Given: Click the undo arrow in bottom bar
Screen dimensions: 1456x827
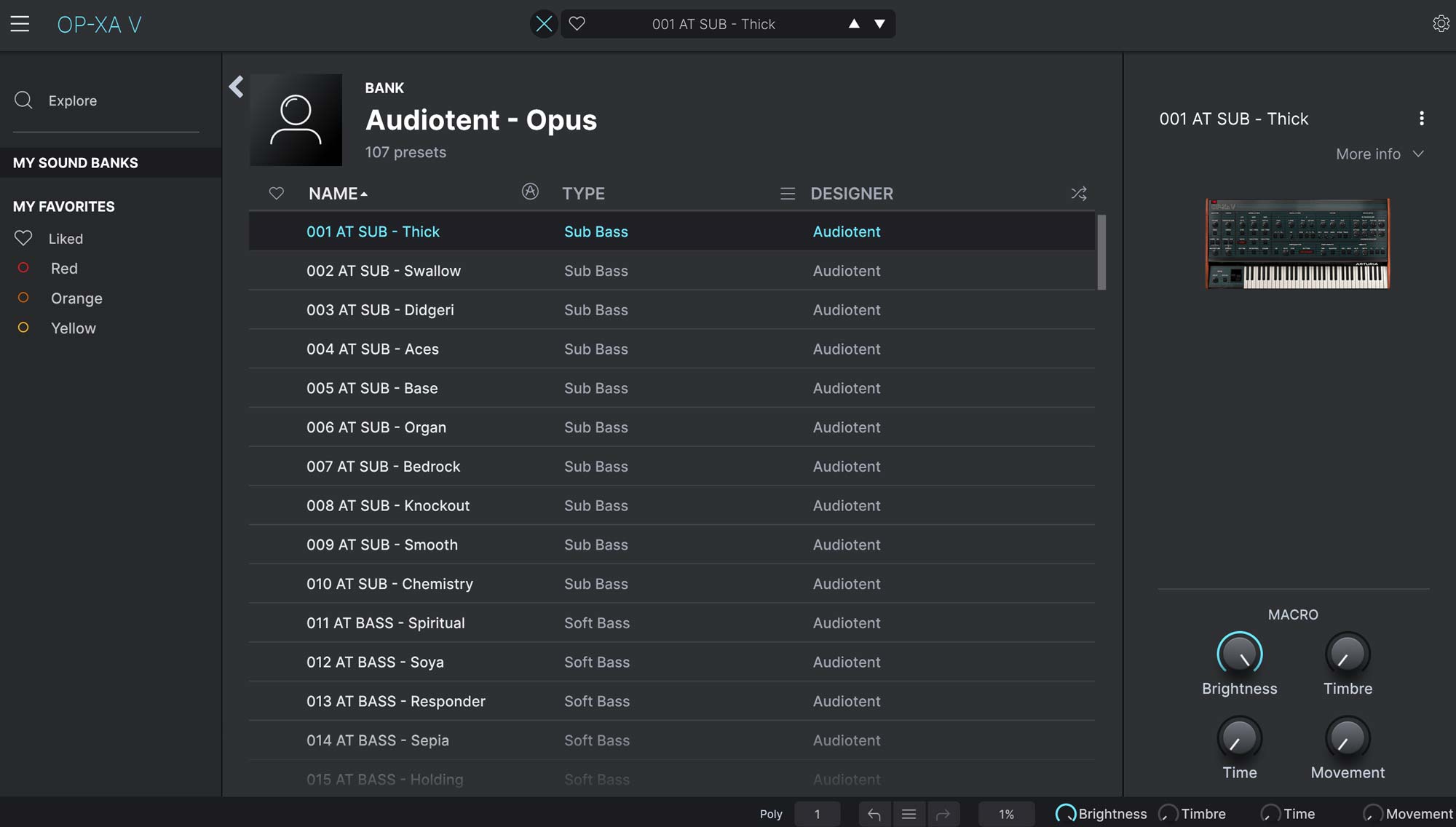Looking at the screenshot, I should click(874, 814).
